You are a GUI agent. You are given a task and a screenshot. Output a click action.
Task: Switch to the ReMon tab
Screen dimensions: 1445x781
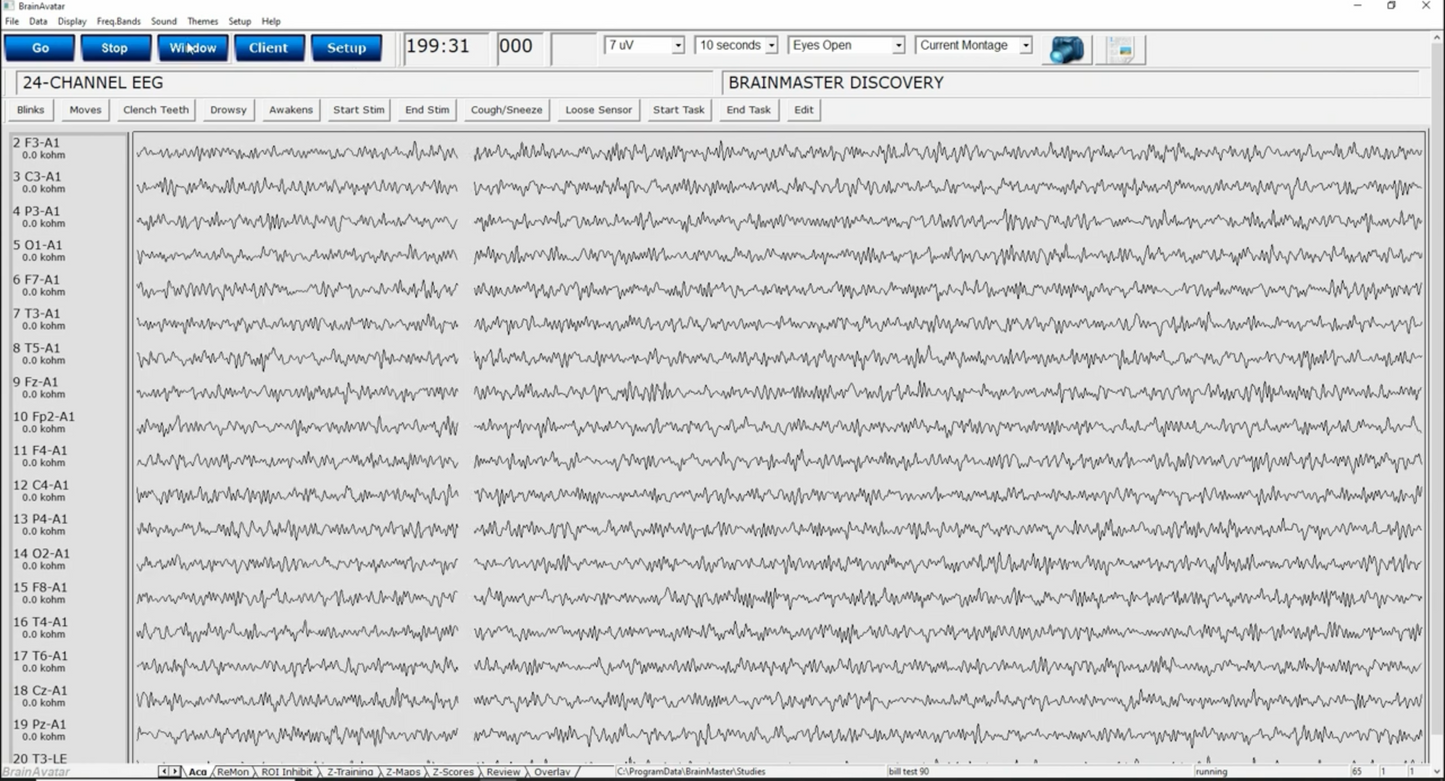pyautogui.click(x=233, y=772)
